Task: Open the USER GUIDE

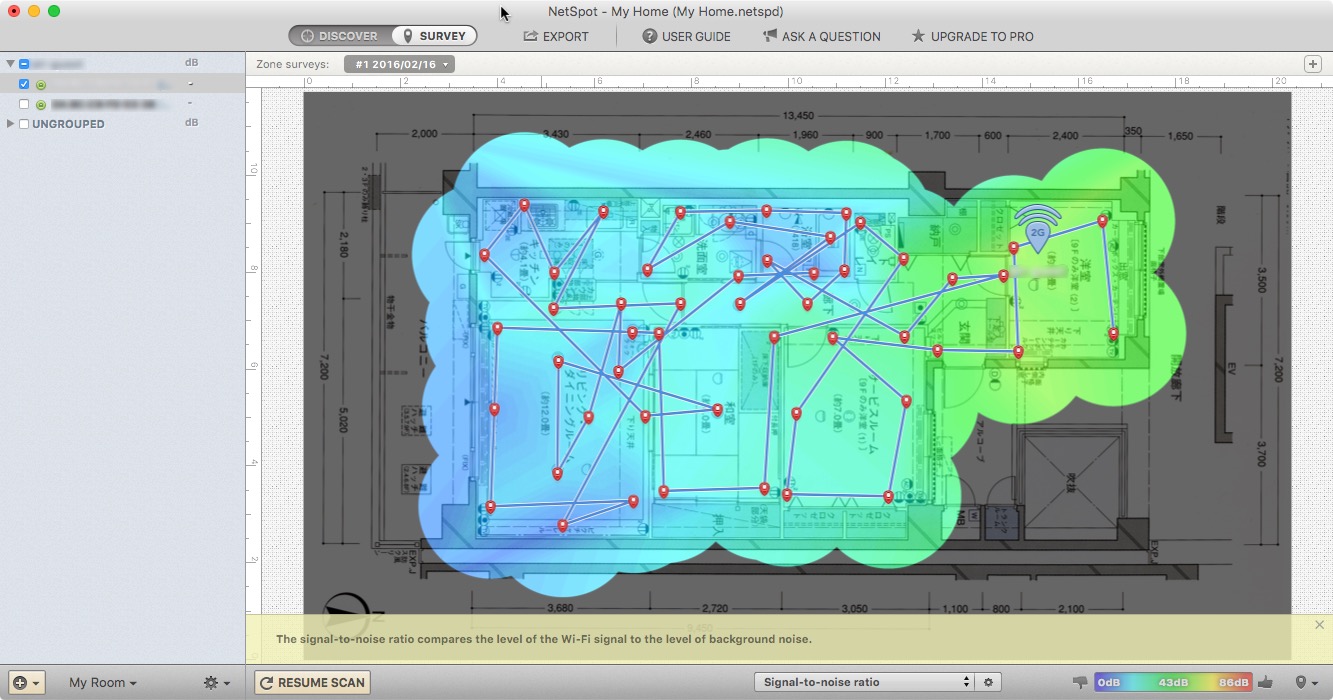Action: [x=686, y=36]
